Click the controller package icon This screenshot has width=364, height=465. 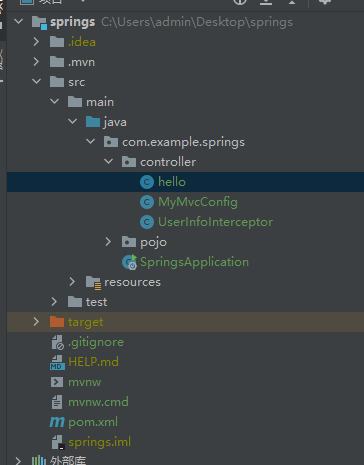click(129, 162)
